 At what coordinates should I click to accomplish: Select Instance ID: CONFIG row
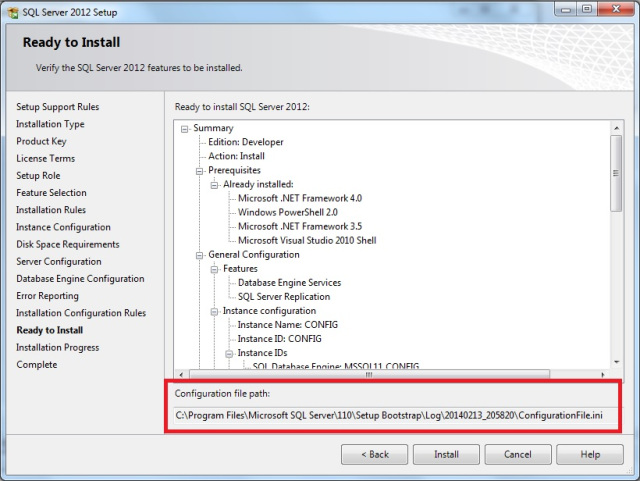pos(280,339)
